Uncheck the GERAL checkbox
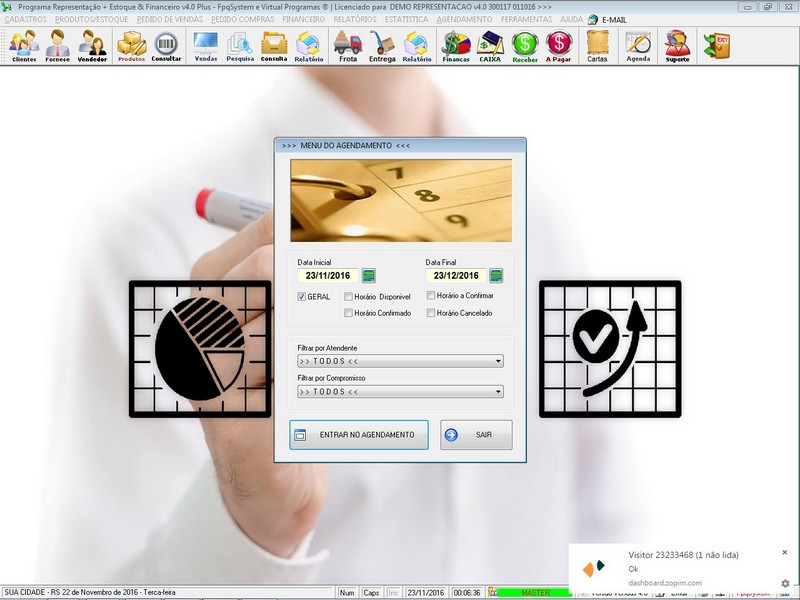 [302, 296]
